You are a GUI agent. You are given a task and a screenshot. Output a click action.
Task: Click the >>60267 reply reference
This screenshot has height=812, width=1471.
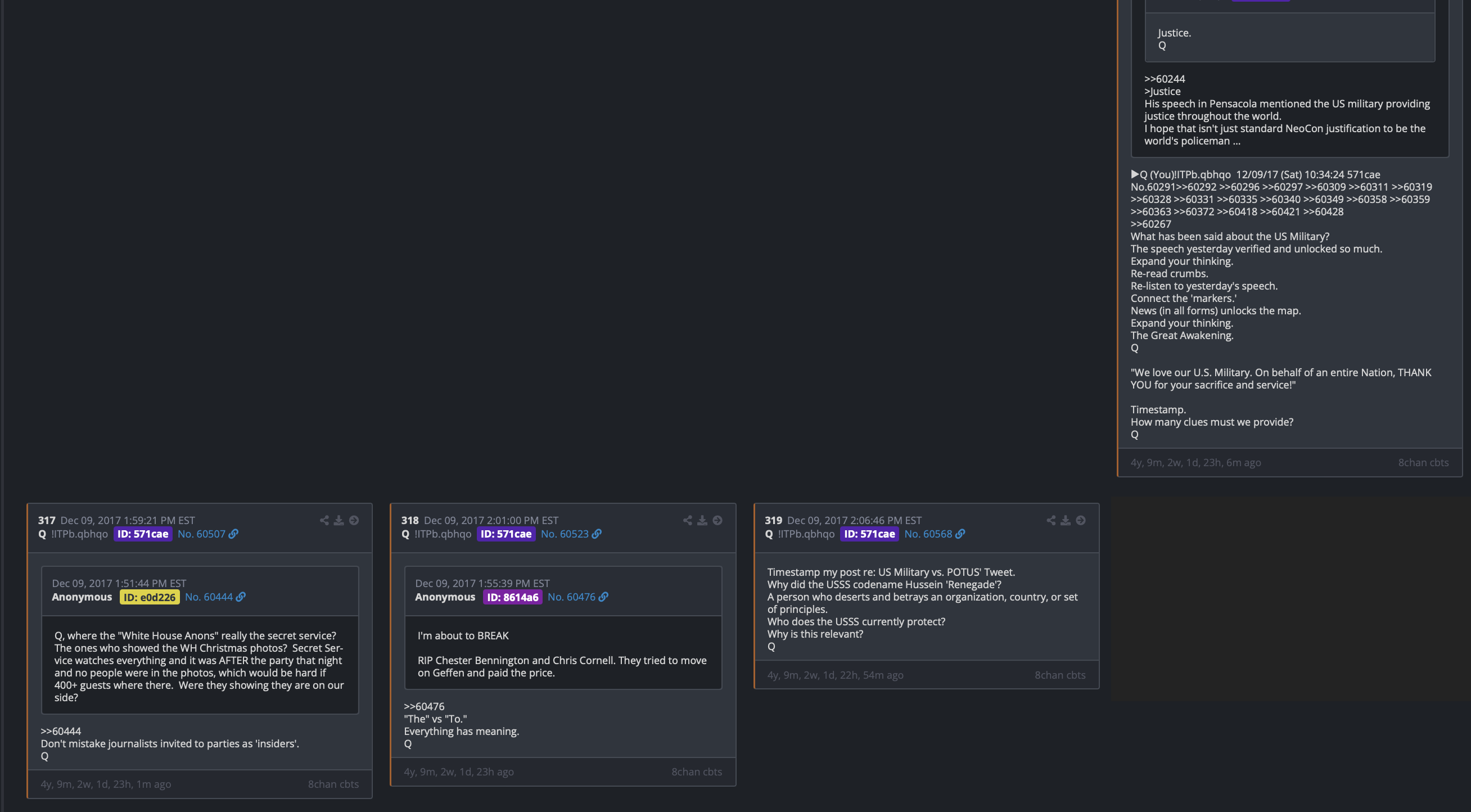(x=1151, y=224)
